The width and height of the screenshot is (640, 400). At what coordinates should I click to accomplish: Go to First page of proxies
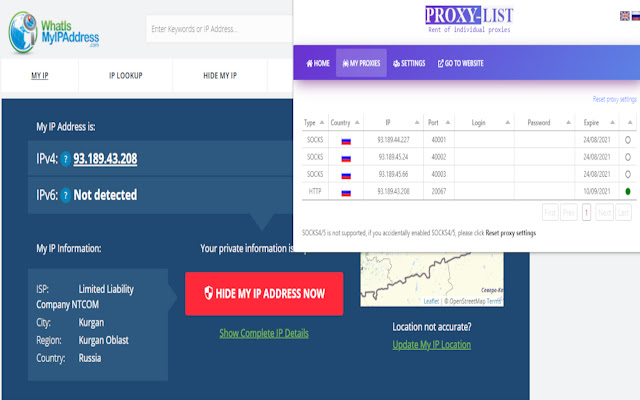[550, 213]
